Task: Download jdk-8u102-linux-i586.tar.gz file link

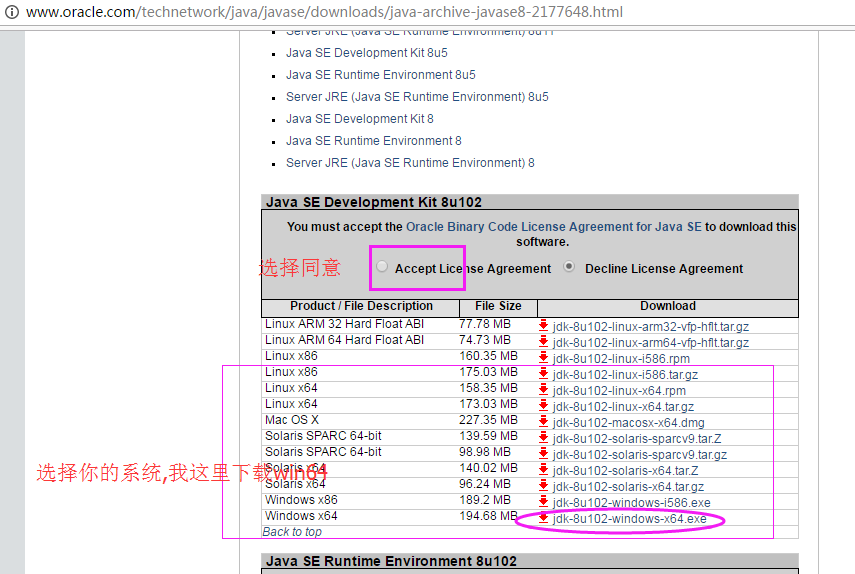Action: point(625,375)
